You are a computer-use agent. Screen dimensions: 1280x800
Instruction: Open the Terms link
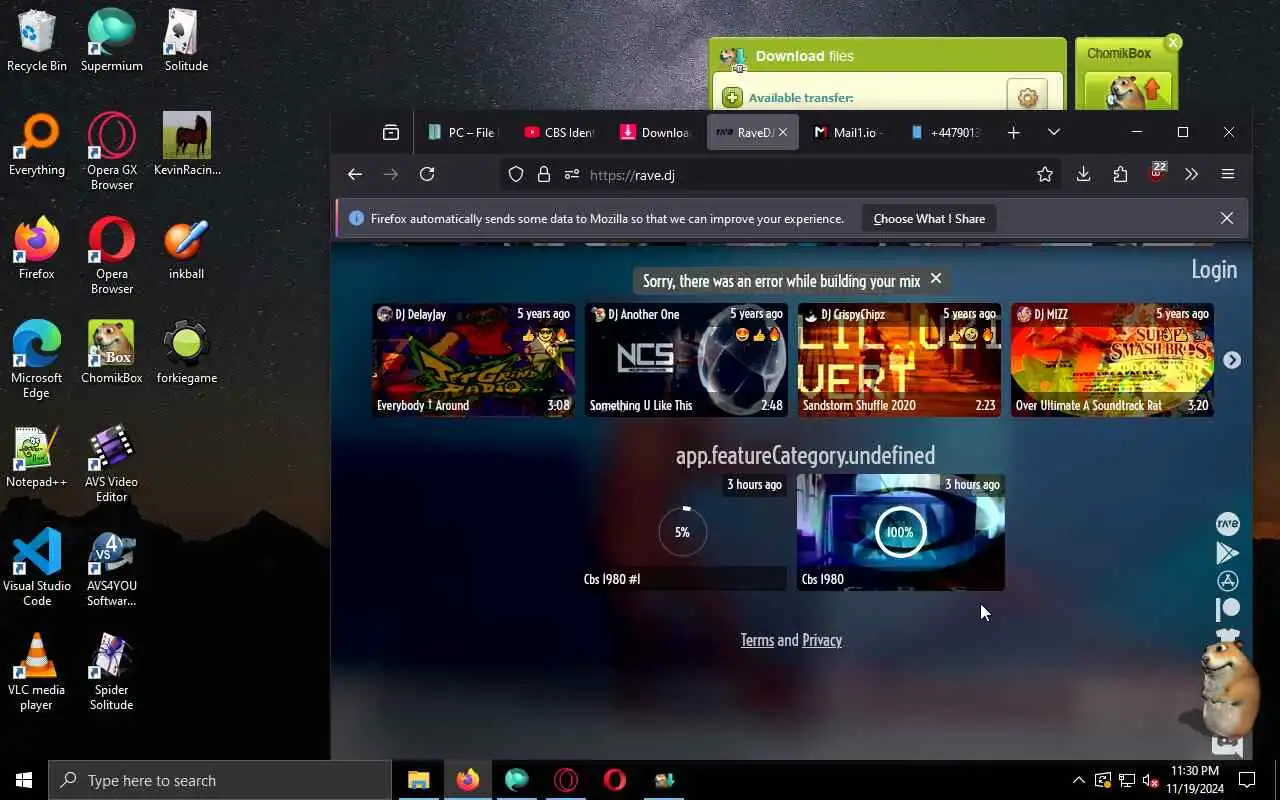(757, 640)
